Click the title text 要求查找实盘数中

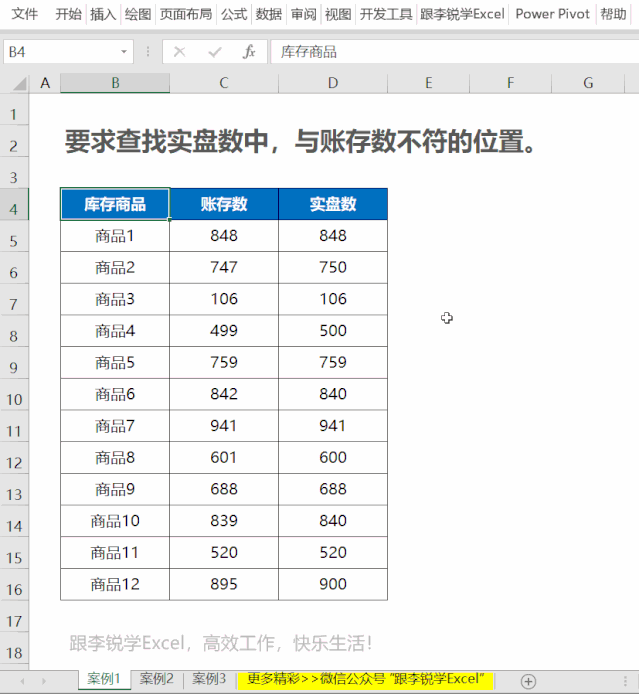tap(167, 142)
